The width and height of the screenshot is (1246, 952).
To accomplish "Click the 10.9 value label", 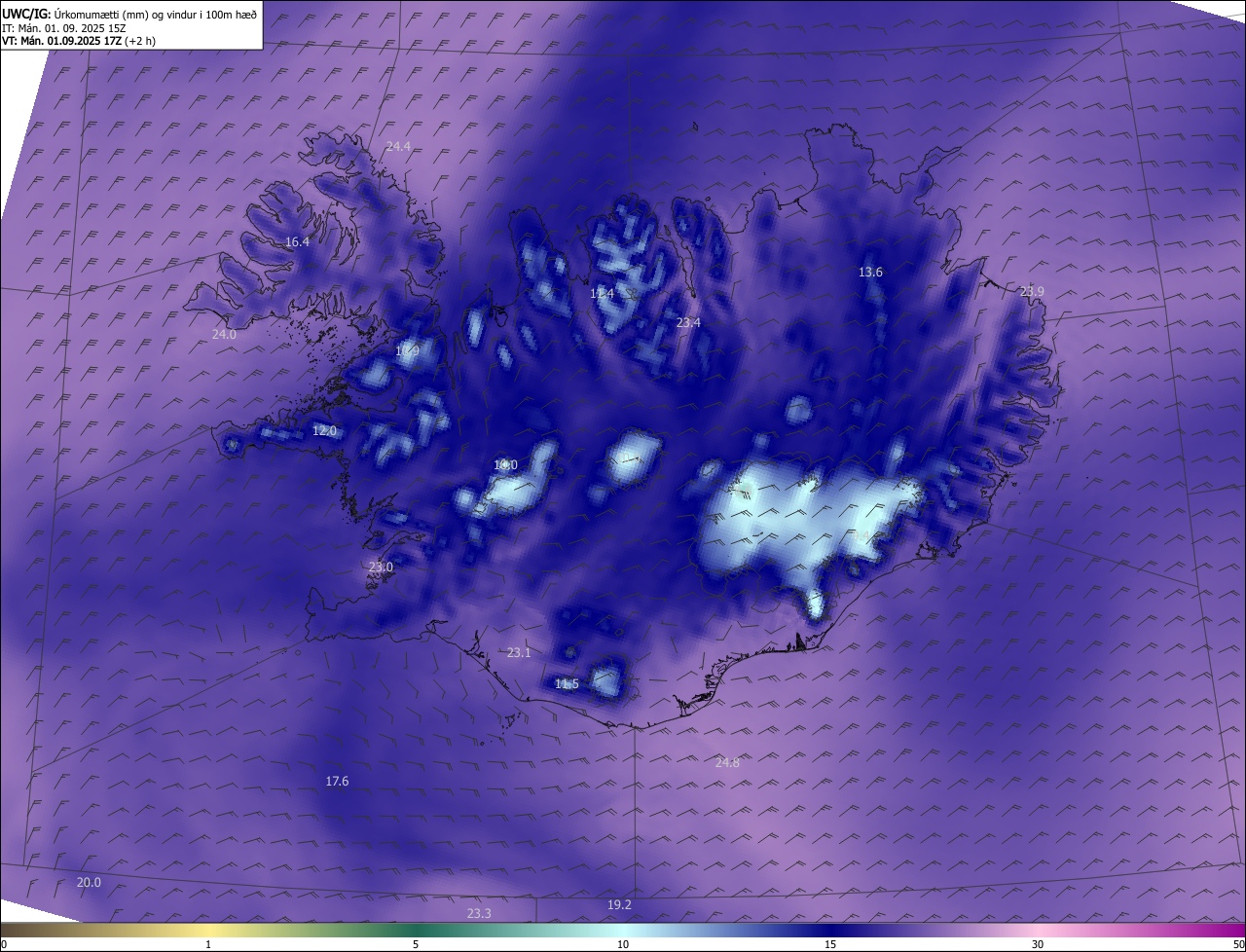I will pyautogui.click(x=407, y=351).
